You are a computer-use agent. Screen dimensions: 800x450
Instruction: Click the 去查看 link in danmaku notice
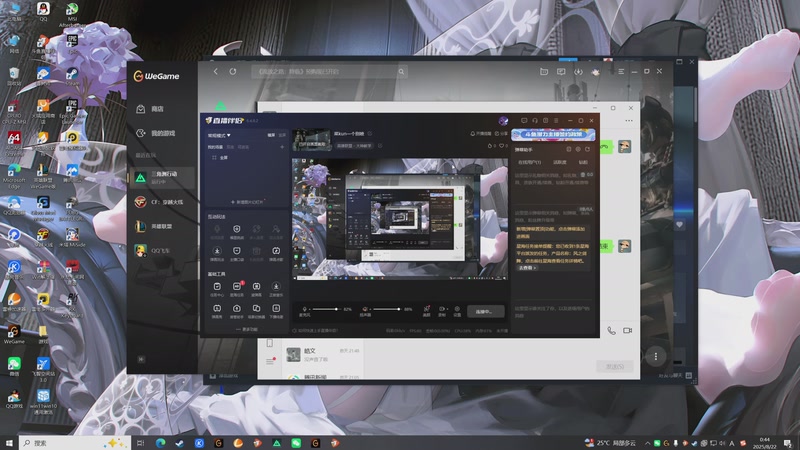(x=527, y=267)
